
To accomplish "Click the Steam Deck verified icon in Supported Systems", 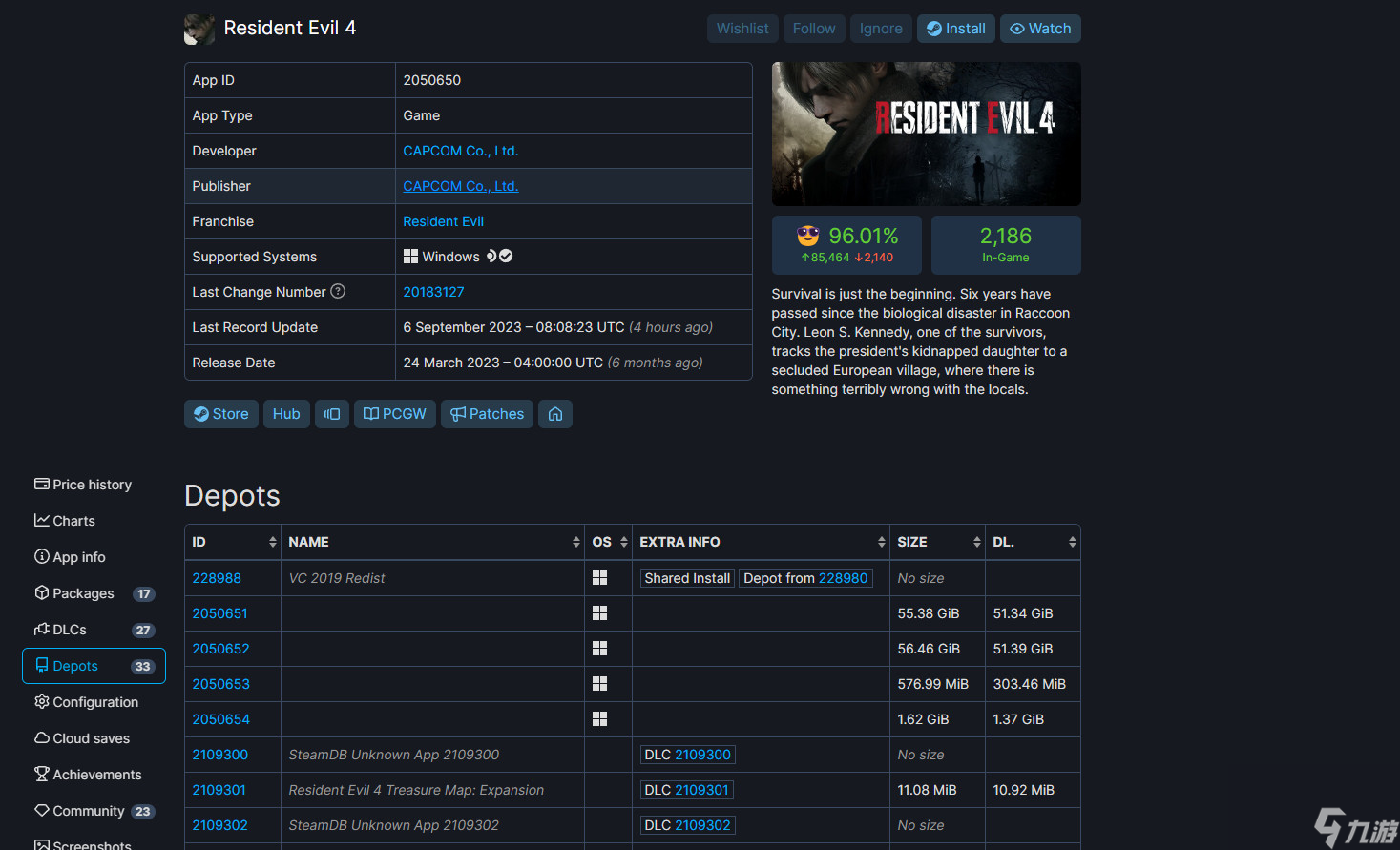I will 506,256.
